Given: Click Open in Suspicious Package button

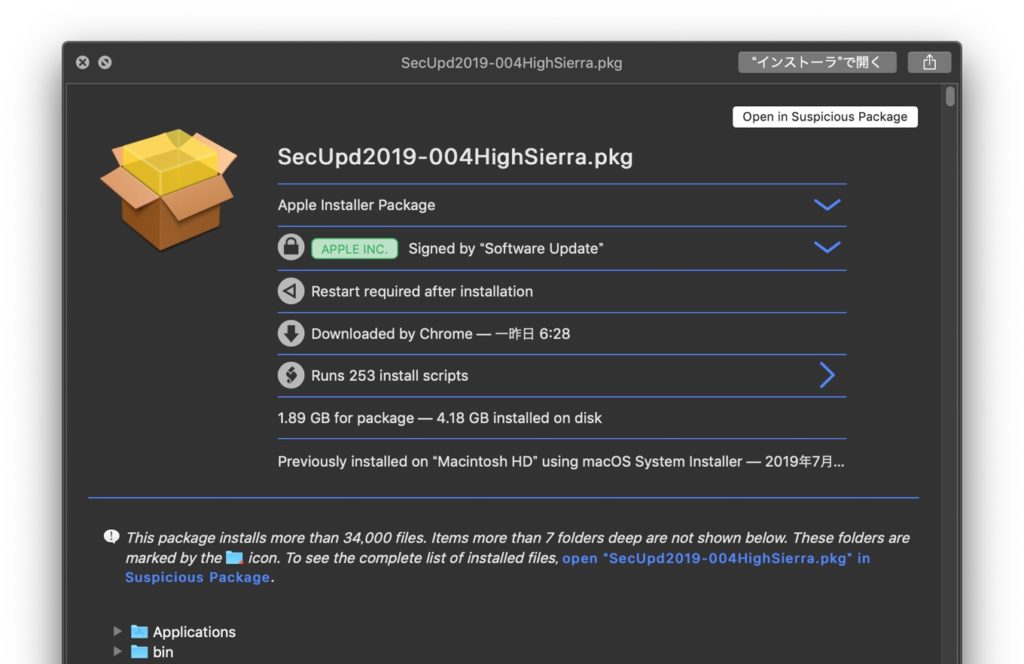Looking at the screenshot, I should click(x=824, y=116).
